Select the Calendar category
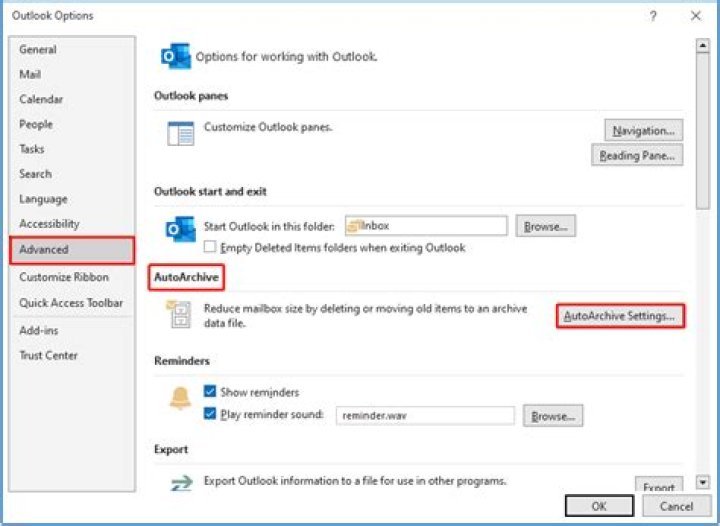The image size is (720, 526). pos(72,99)
